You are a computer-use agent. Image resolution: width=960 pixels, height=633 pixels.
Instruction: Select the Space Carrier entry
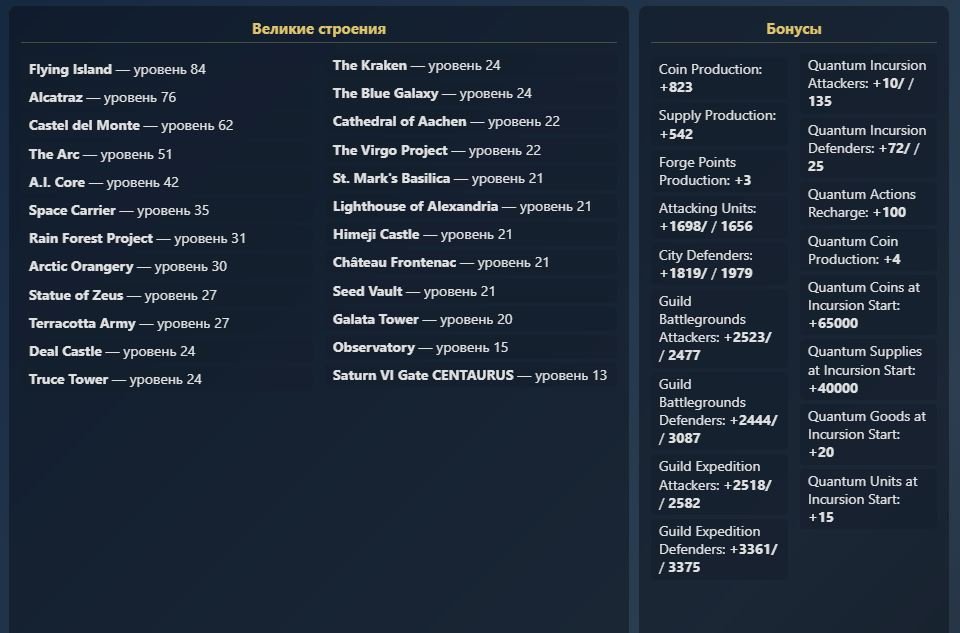tap(119, 211)
